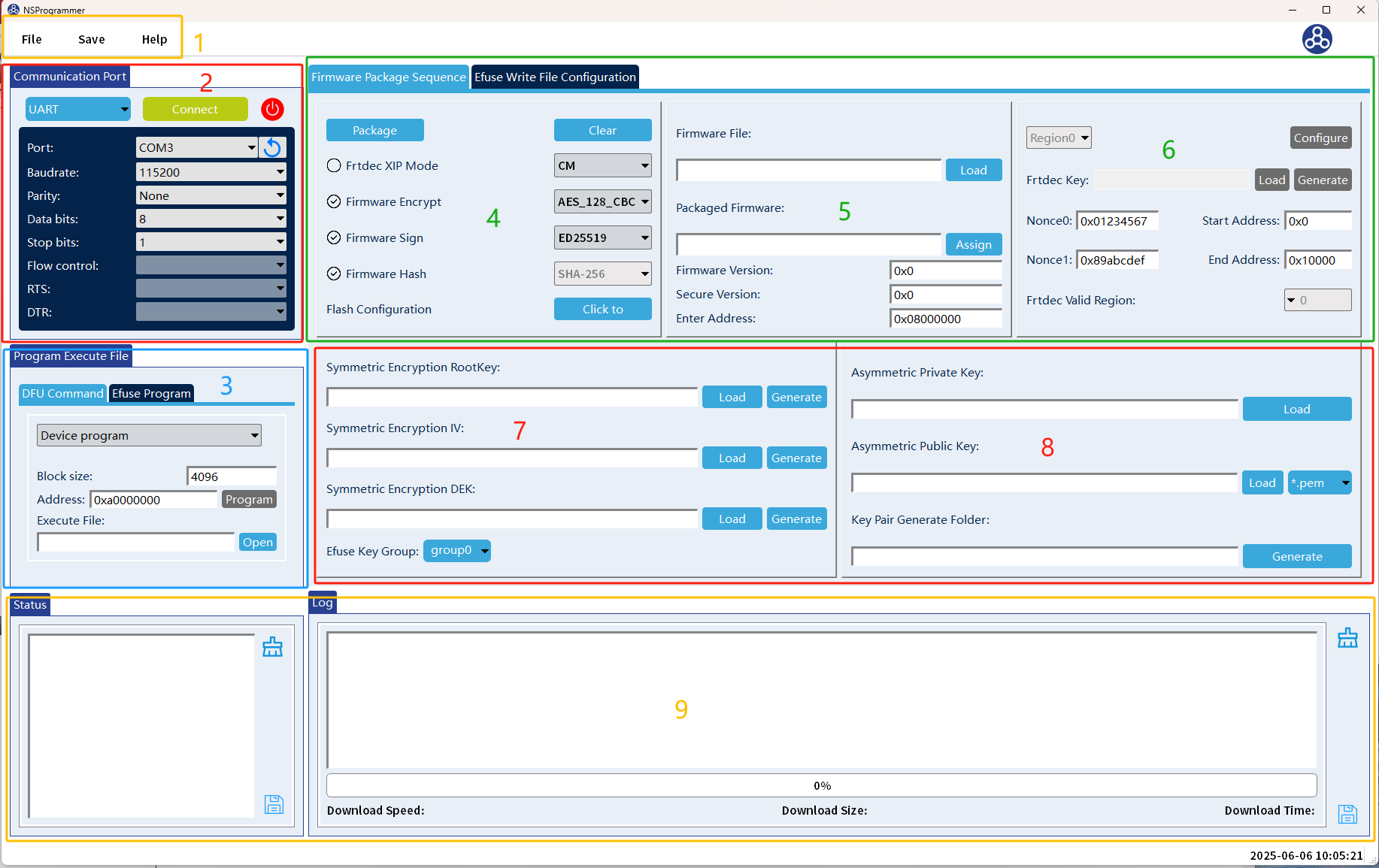Clear the Log panel with broom icon
This screenshot has width=1379, height=868.
coord(1347,638)
